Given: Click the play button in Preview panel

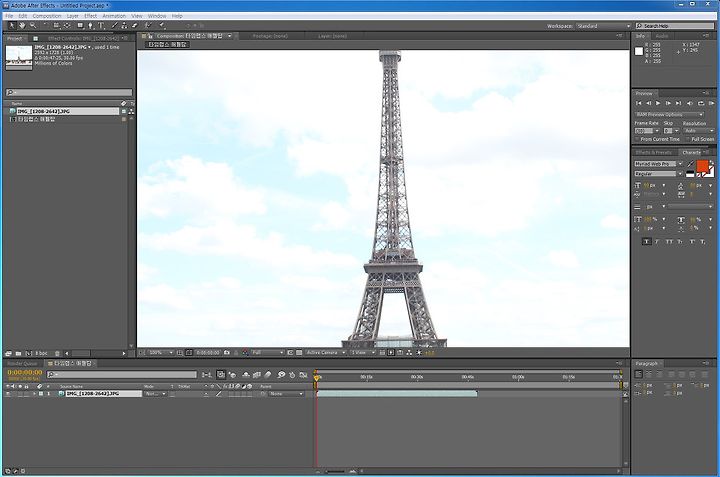Looking at the screenshot, I should click(x=658, y=104).
